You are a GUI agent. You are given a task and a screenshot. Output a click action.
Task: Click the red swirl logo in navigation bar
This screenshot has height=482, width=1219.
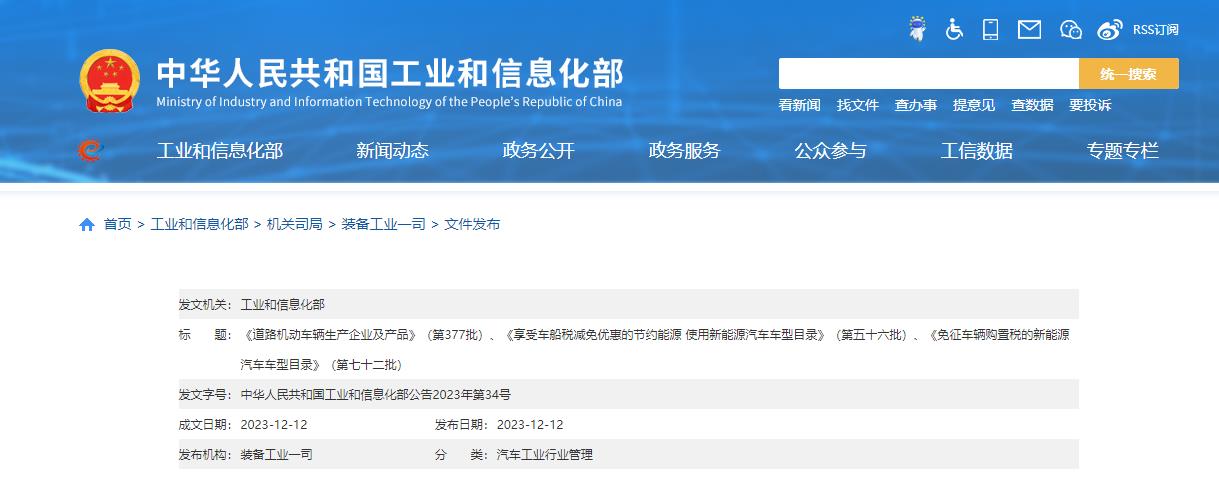tap(90, 150)
